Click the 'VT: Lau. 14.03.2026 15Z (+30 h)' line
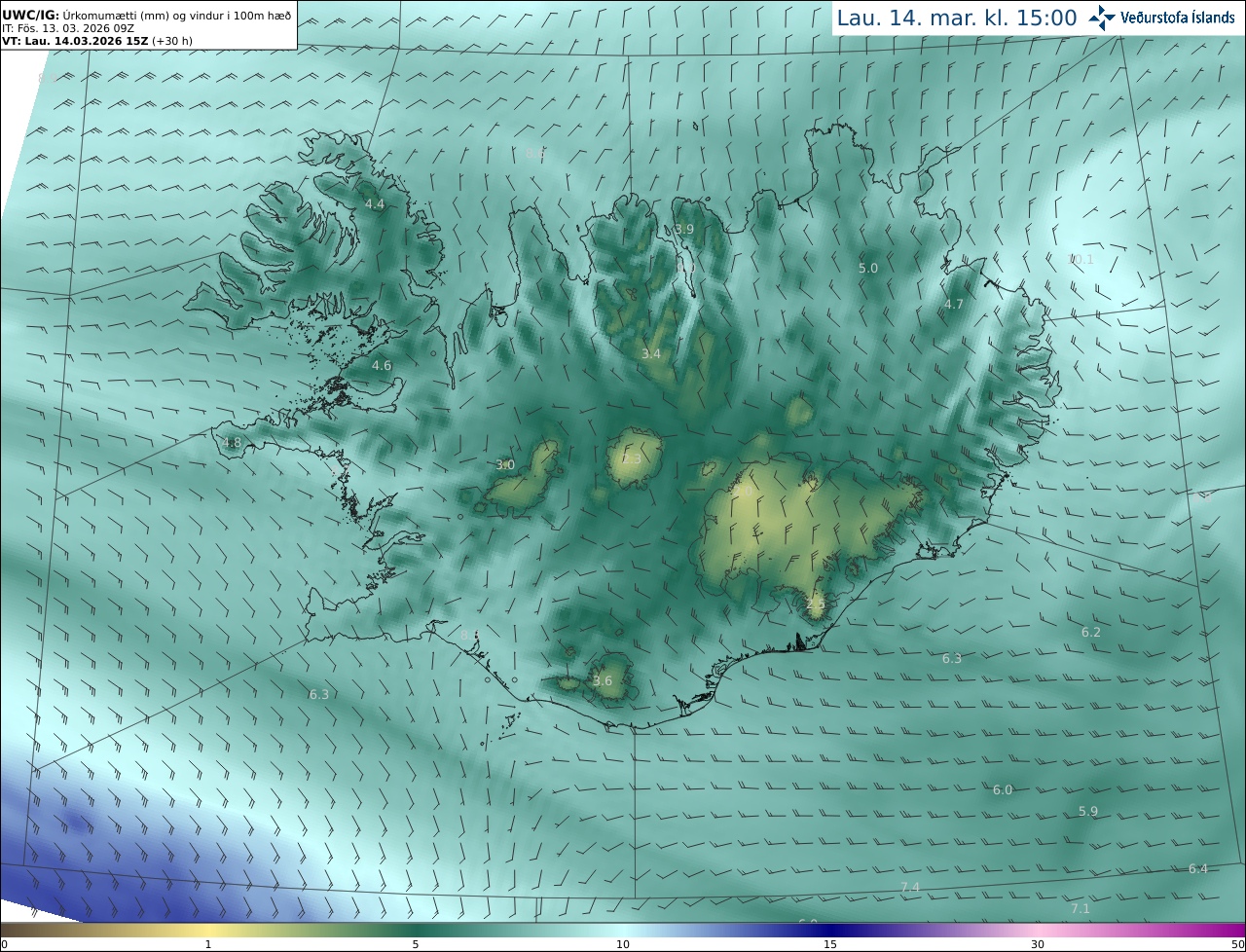The image size is (1246, 952). click(x=99, y=41)
